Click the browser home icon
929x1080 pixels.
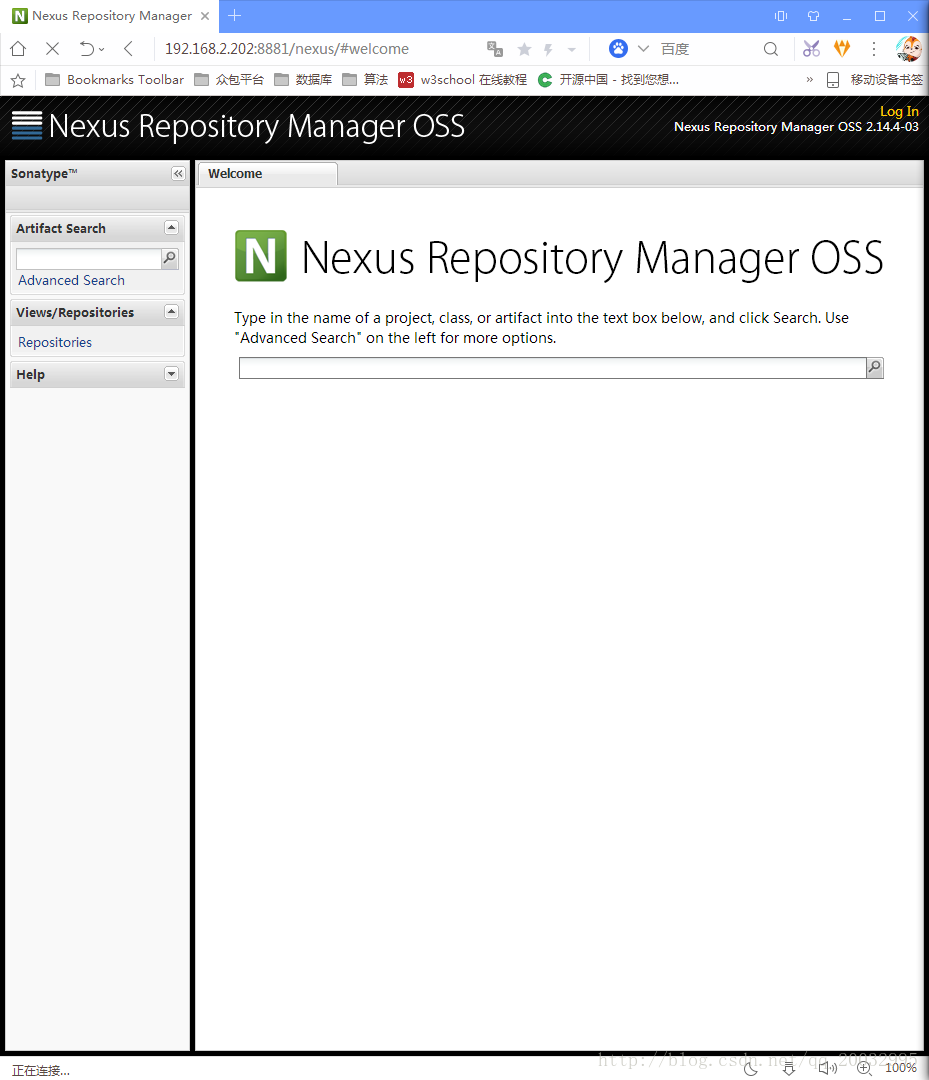coord(19,49)
